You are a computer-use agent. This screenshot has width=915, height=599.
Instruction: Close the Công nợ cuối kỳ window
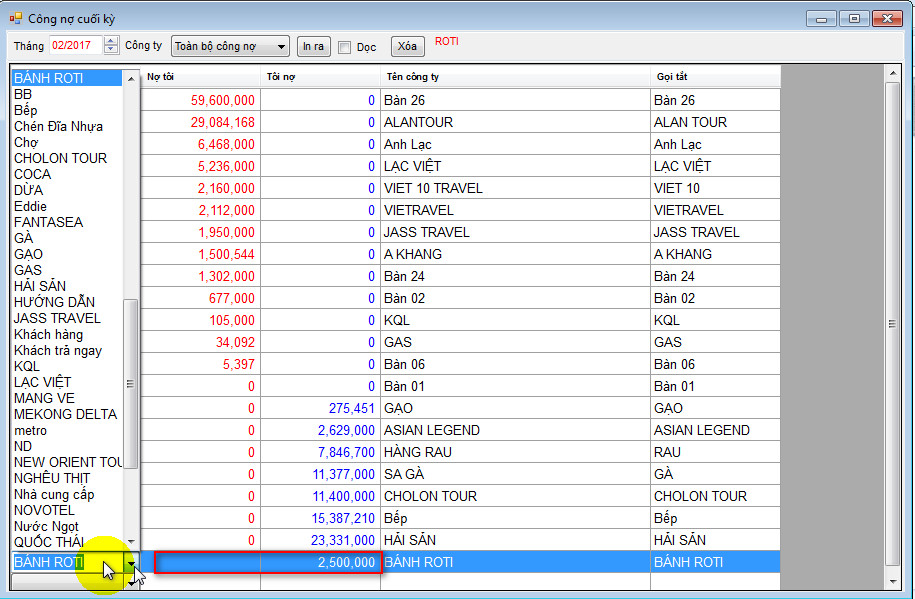pyautogui.click(x=888, y=19)
